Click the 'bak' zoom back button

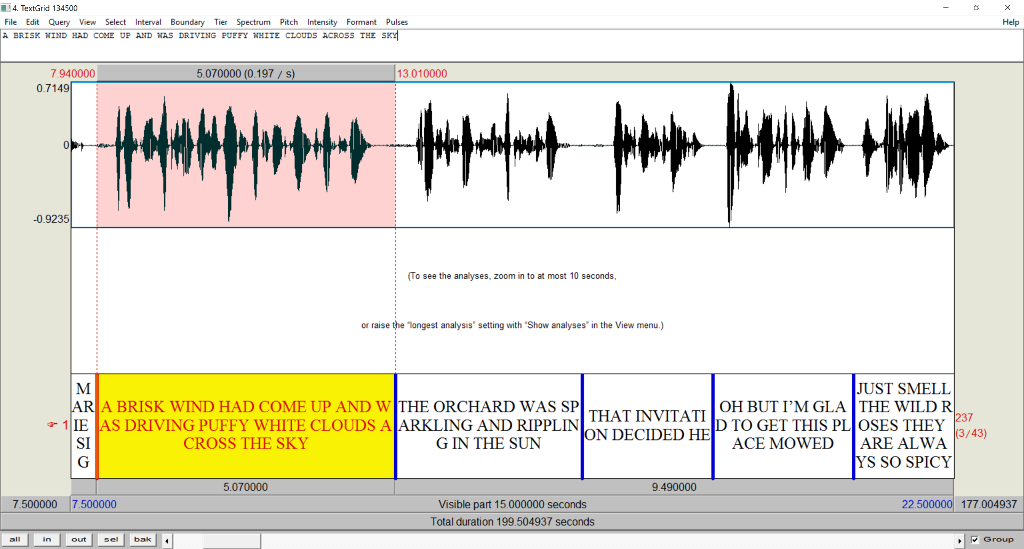click(x=143, y=540)
